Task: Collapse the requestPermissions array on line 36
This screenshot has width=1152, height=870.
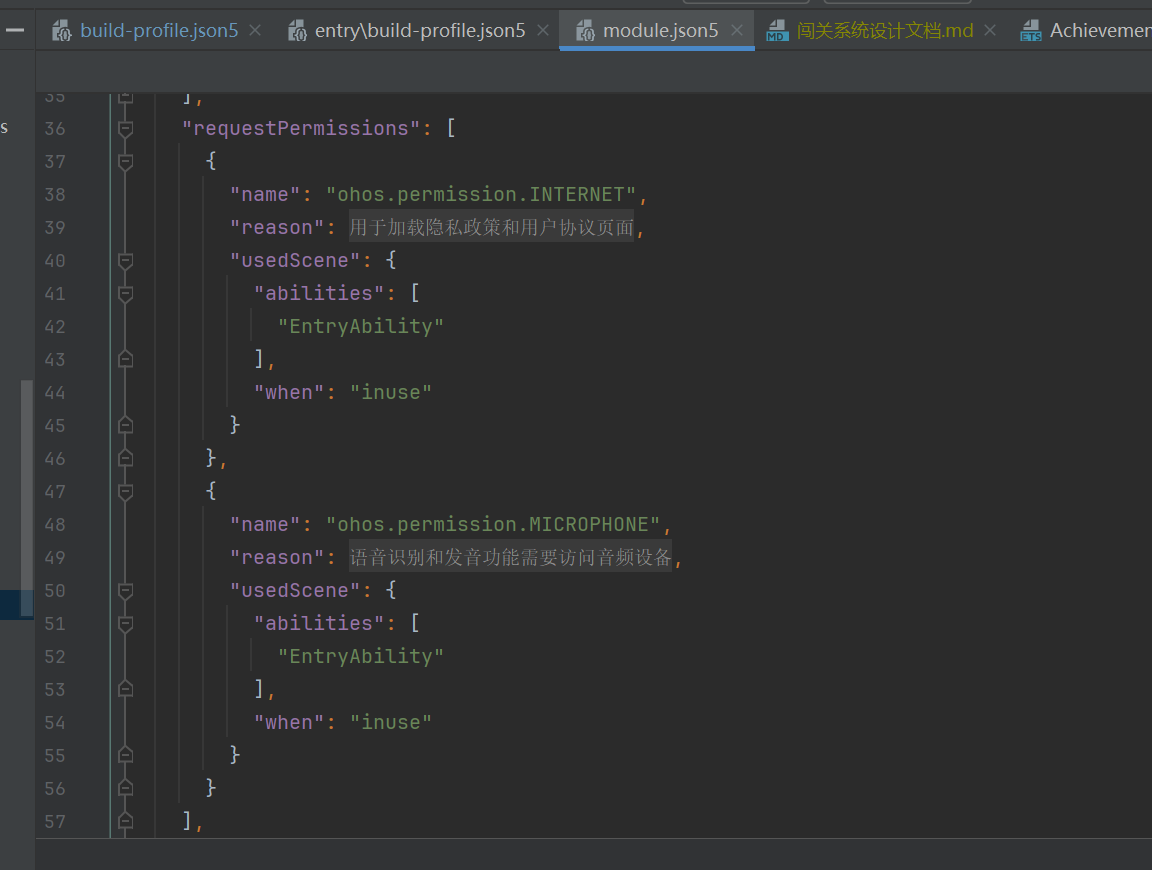Action: [126, 129]
